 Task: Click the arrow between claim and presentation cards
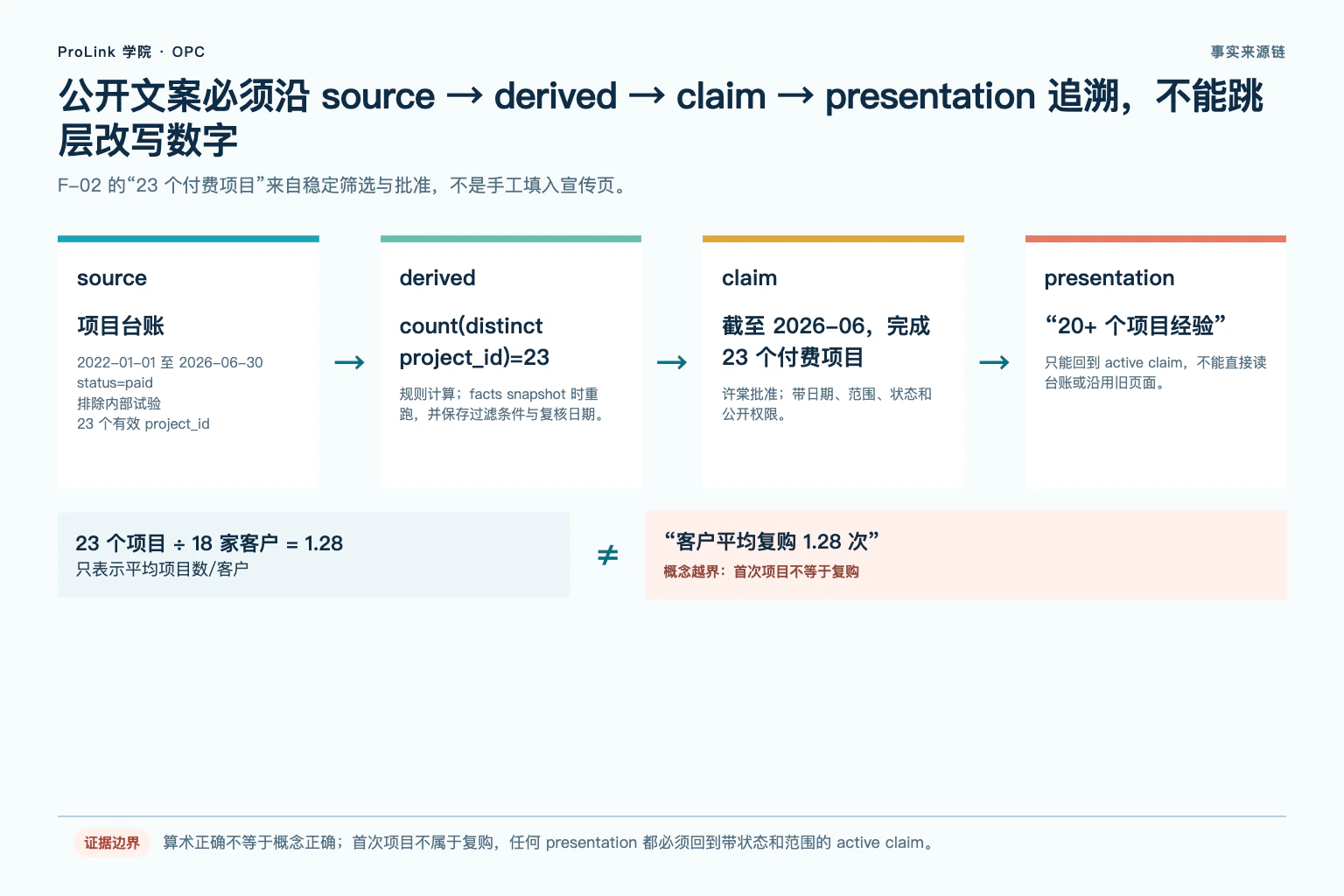pos(994,362)
